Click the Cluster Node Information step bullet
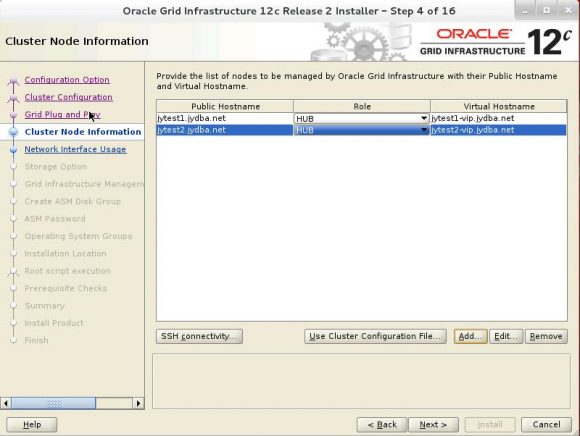The width and height of the screenshot is (580, 436). (14, 132)
